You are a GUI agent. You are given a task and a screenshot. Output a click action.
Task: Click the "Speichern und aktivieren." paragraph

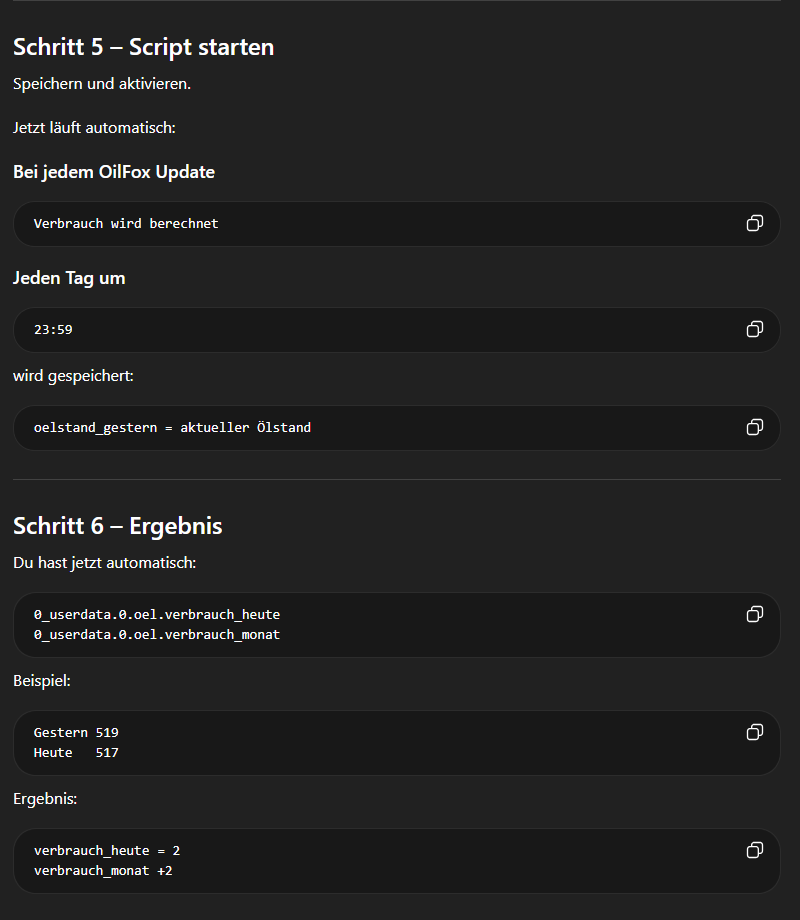pyautogui.click(x=102, y=84)
